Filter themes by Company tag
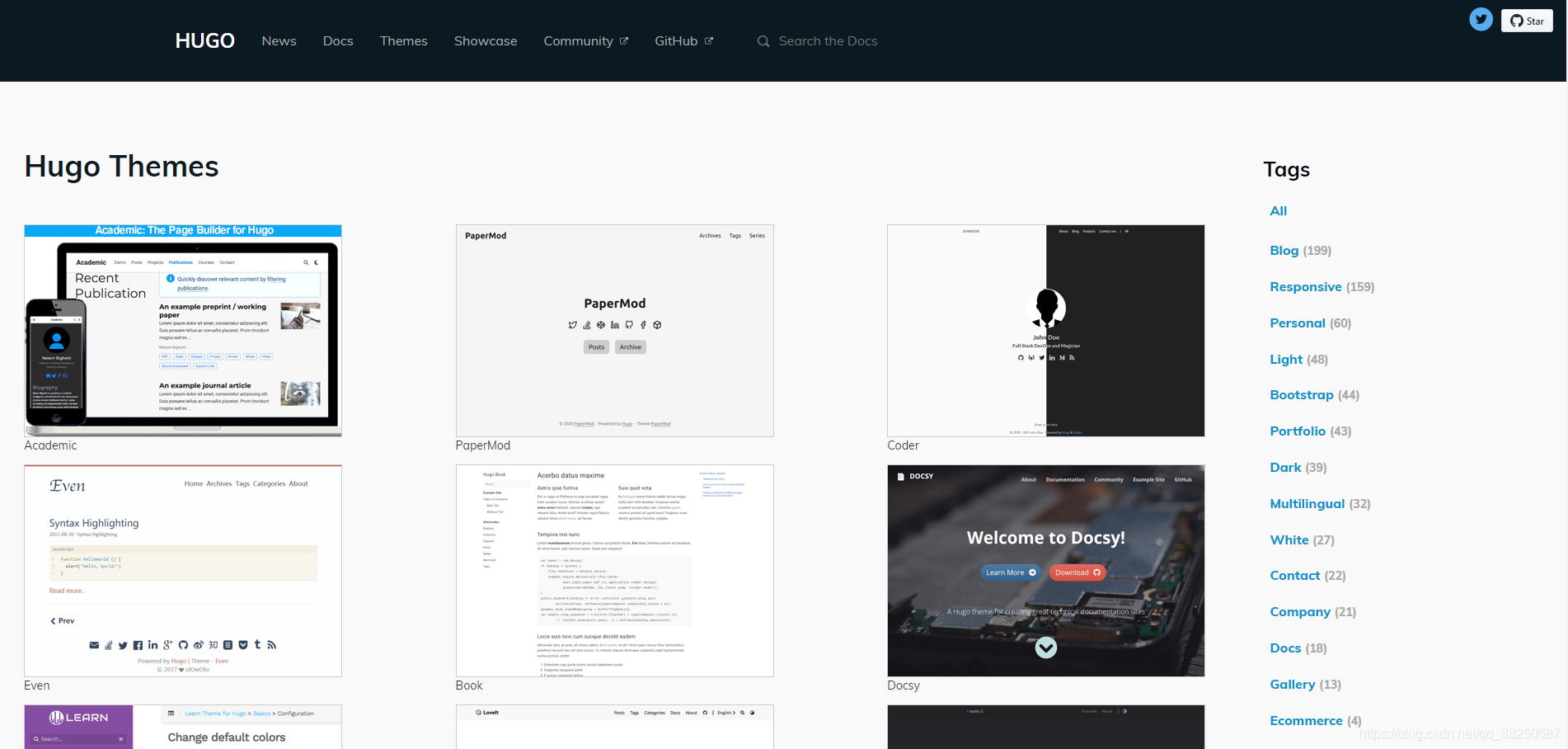The image size is (1568, 749). [x=1300, y=612]
